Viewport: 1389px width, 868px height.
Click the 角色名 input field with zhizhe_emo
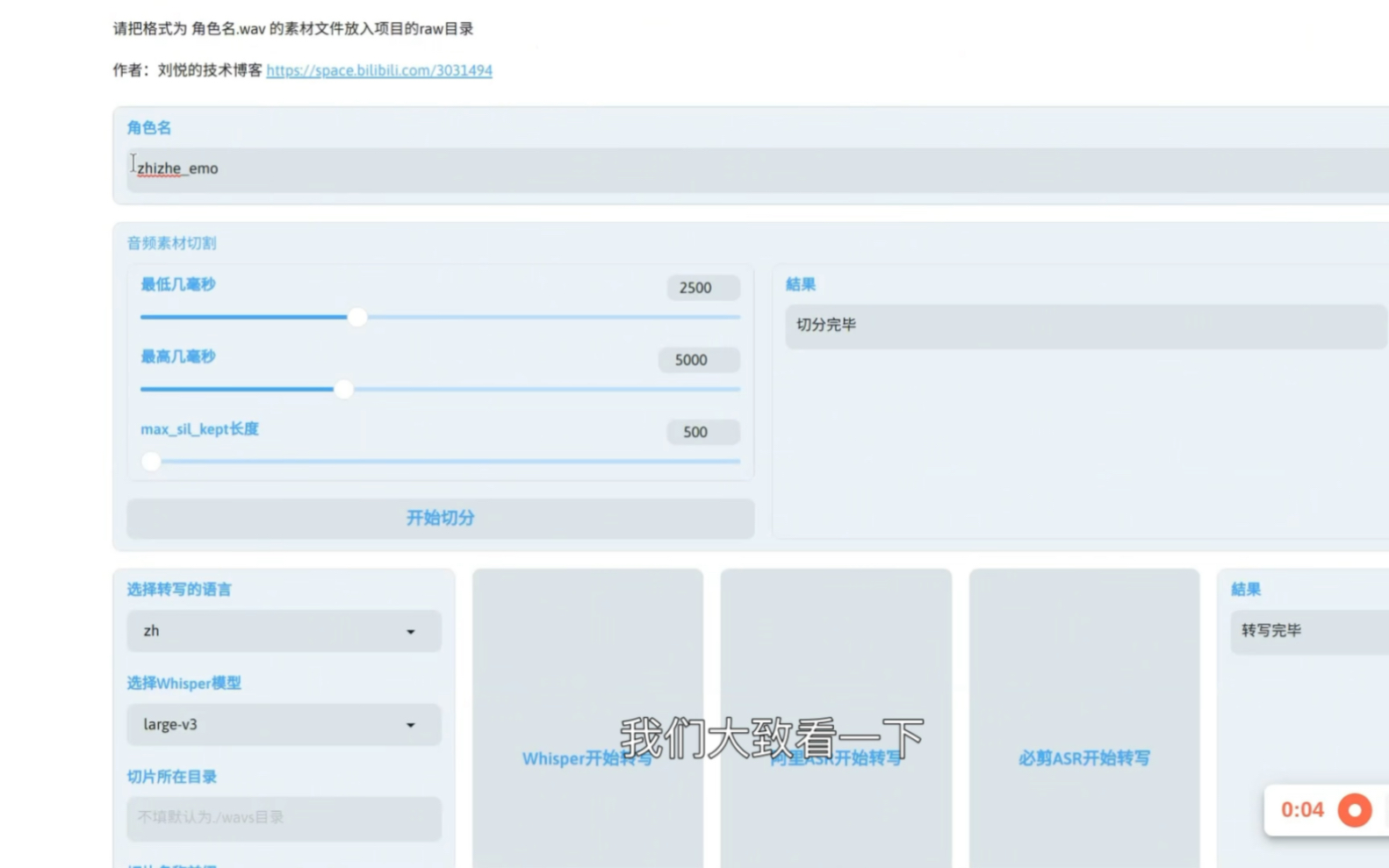(x=758, y=169)
